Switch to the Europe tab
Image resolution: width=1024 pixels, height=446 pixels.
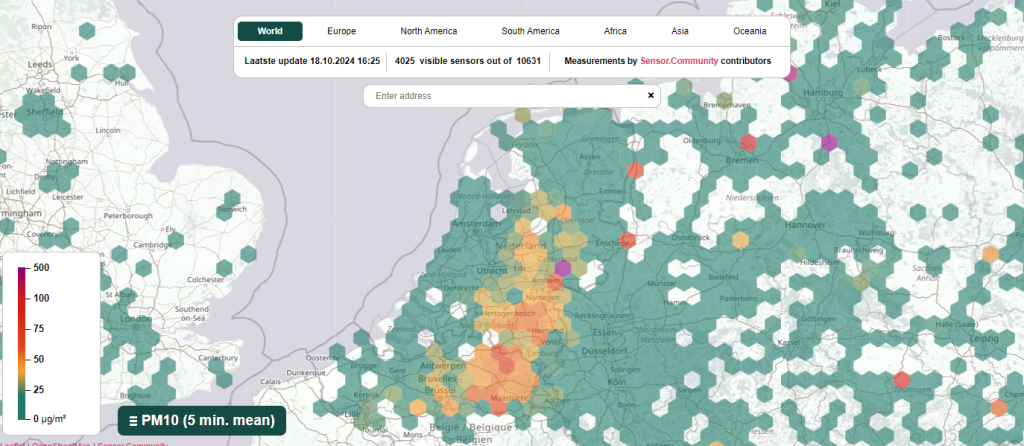click(342, 31)
